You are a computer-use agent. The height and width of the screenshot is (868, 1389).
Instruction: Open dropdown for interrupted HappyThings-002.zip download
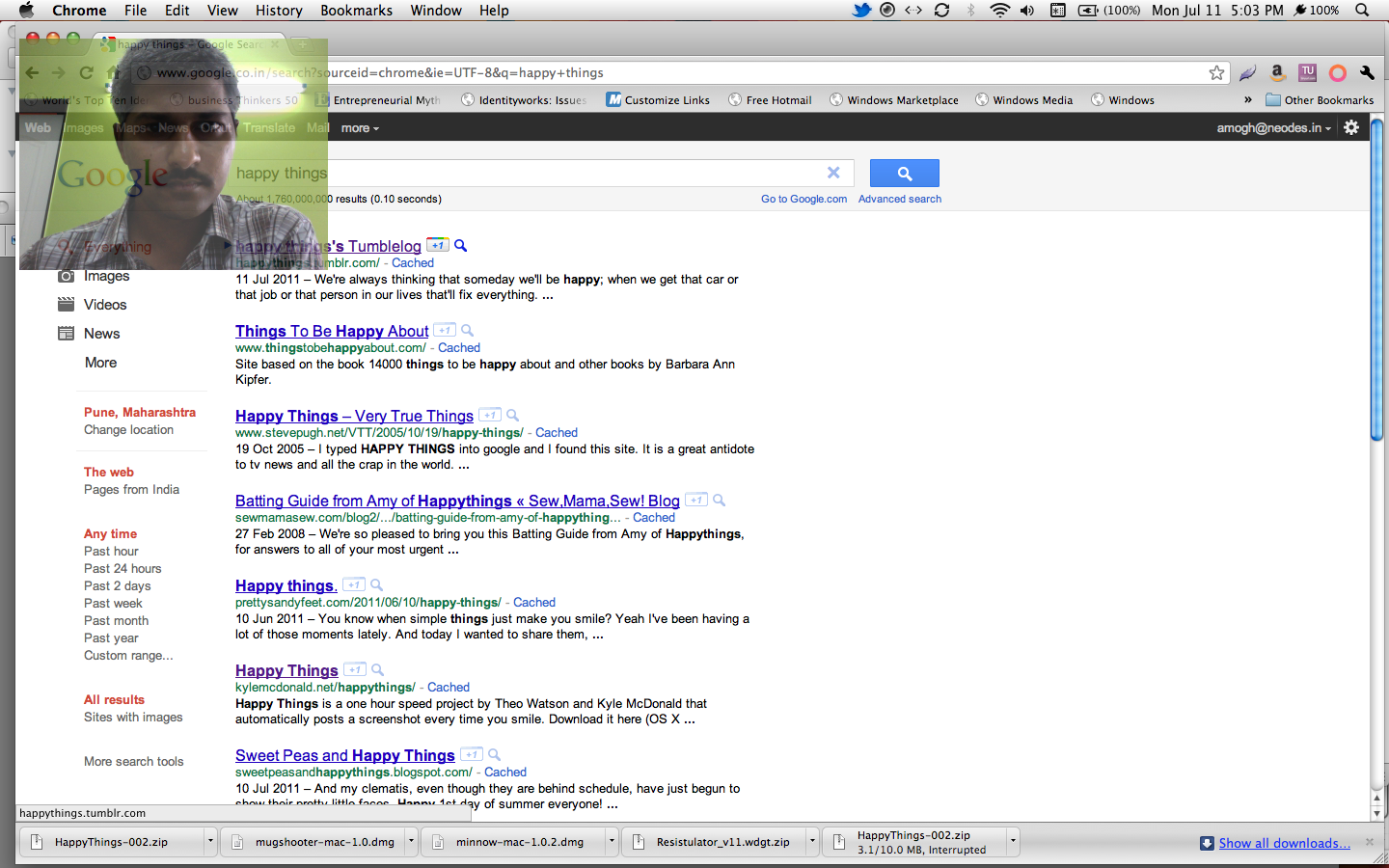[x=1013, y=842]
